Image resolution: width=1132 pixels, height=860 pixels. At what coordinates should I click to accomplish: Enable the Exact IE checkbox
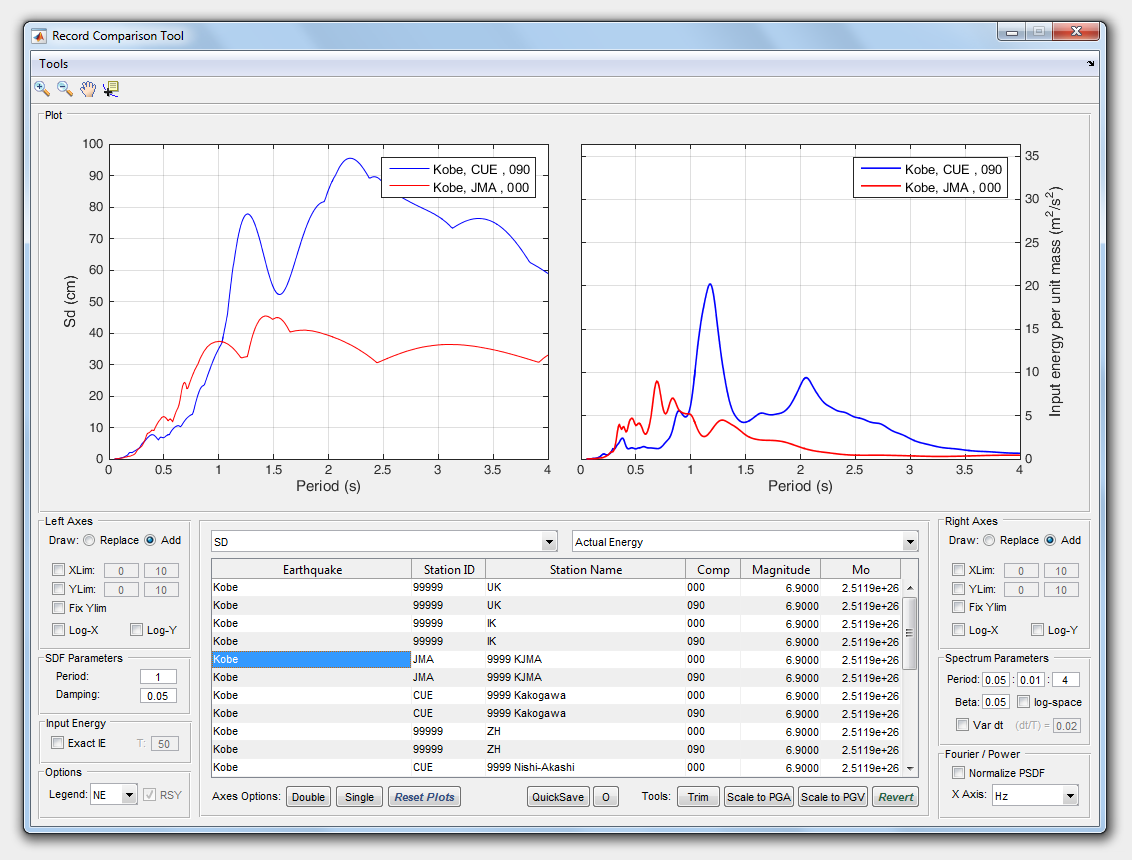pos(58,743)
